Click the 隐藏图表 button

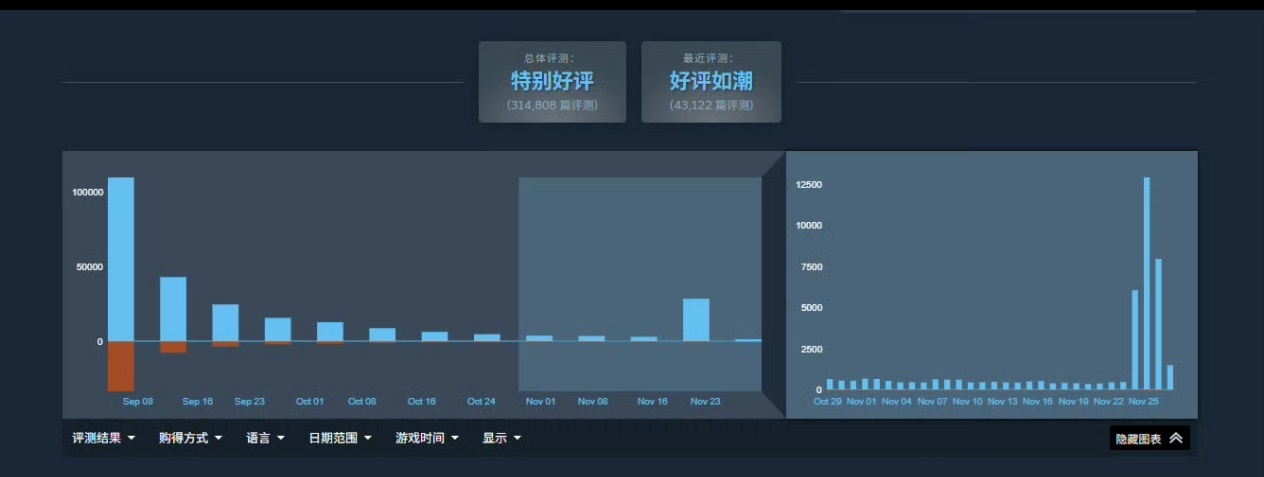point(1150,438)
